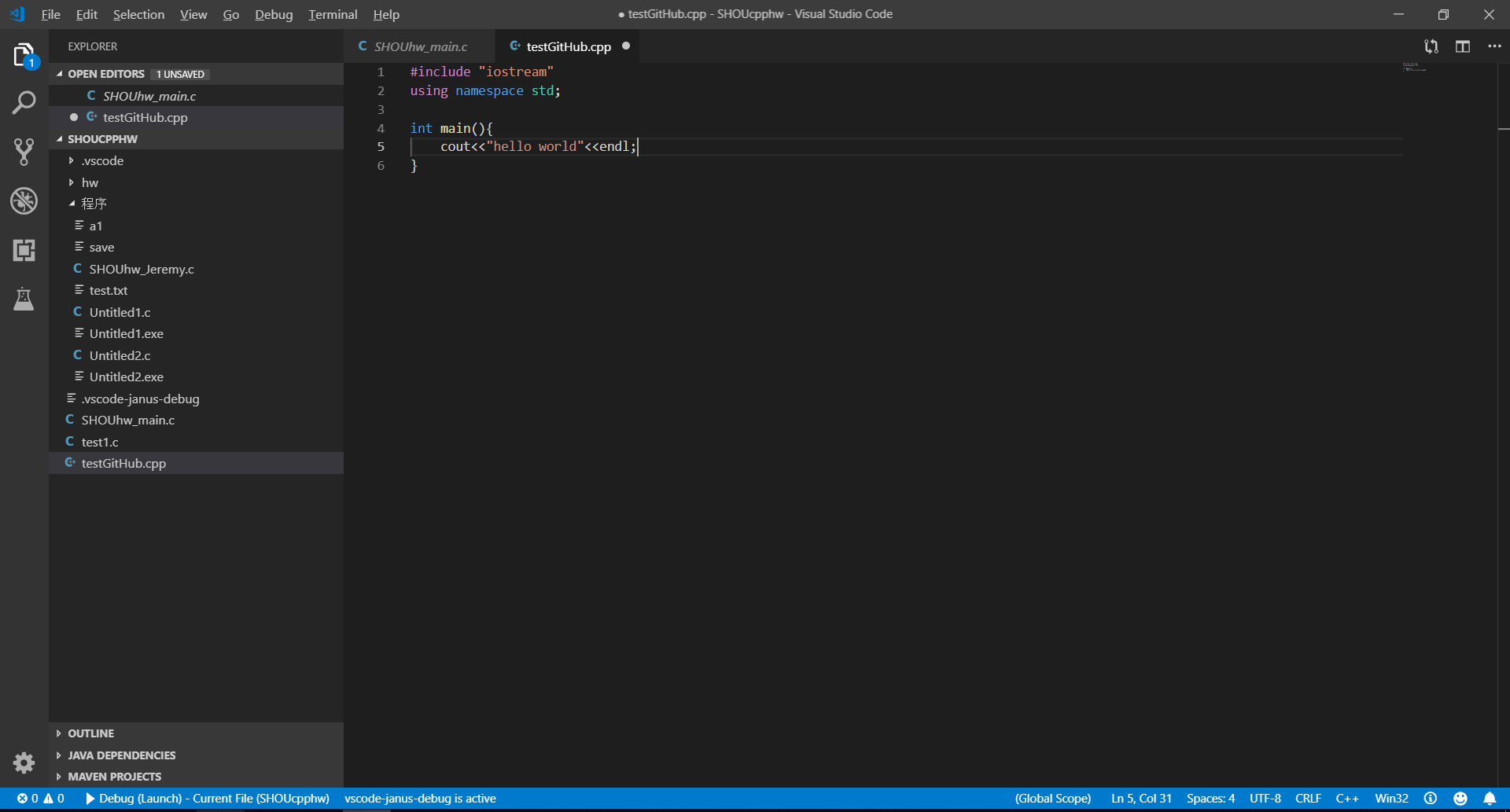The height and width of the screenshot is (812, 1510).
Task: Open the Help menu
Action: 386,14
